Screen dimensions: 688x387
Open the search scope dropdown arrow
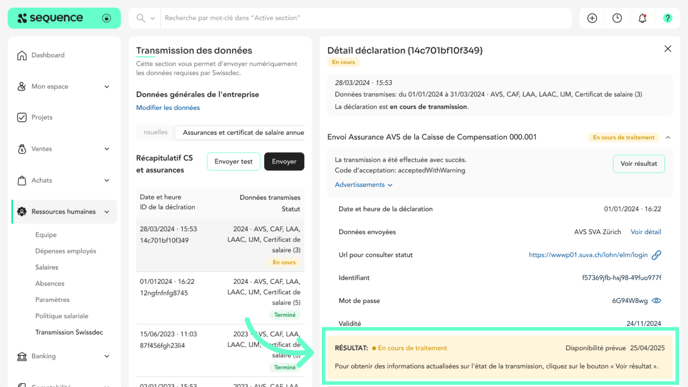[153, 18]
